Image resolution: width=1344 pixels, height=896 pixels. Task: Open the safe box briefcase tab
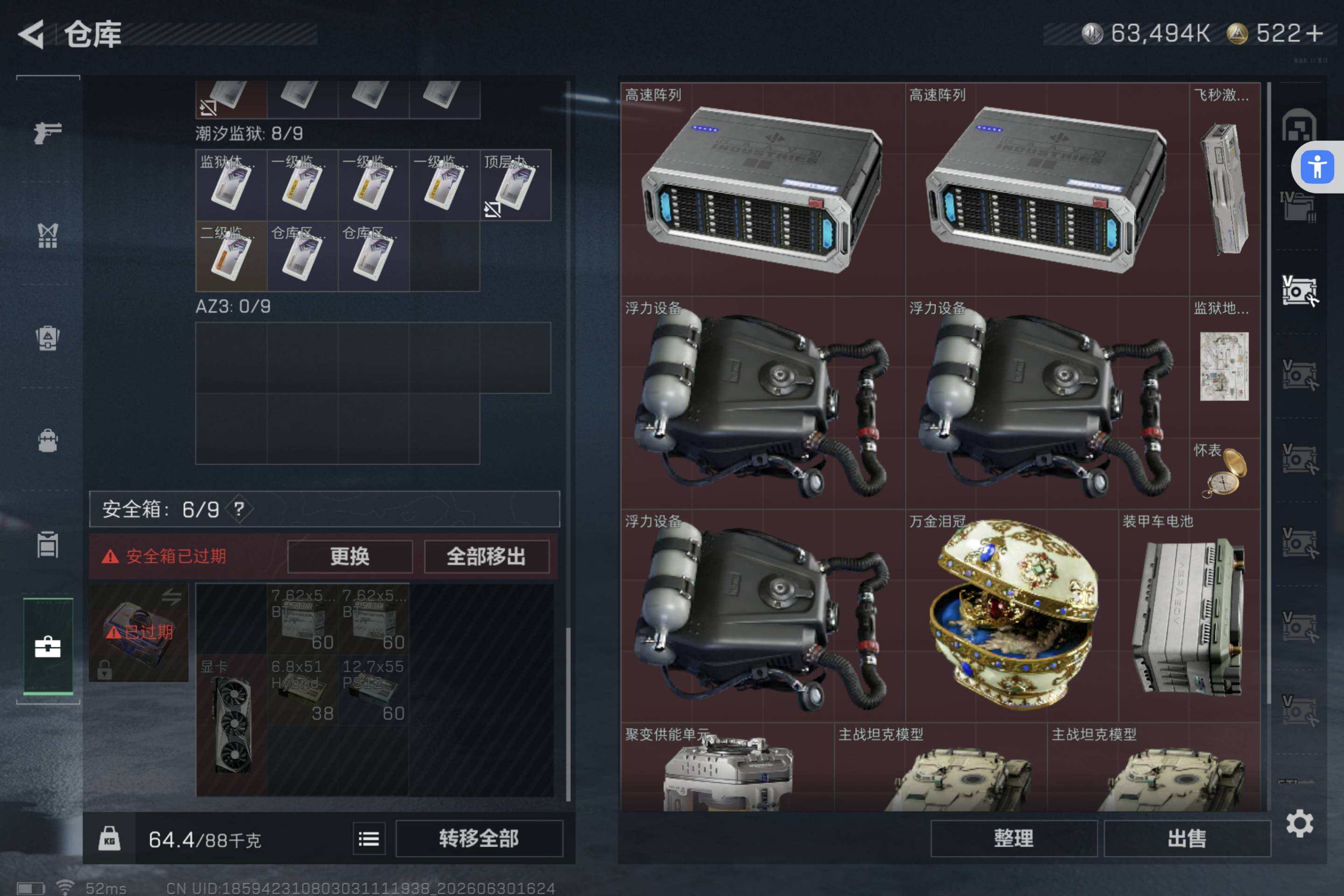click(x=48, y=646)
